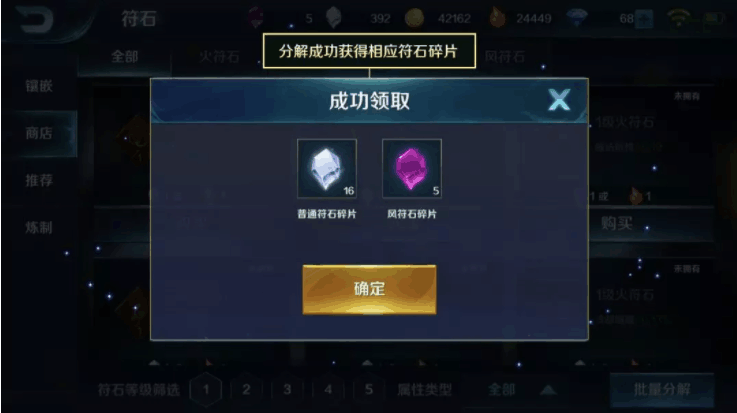Click the 批量分解 button

(662, 390)
